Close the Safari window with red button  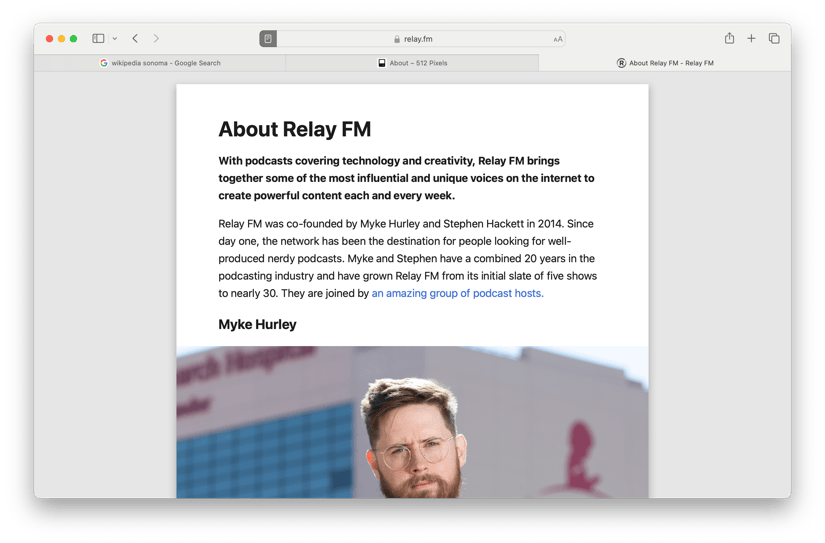pyautogui.click(x=49, y=38)
